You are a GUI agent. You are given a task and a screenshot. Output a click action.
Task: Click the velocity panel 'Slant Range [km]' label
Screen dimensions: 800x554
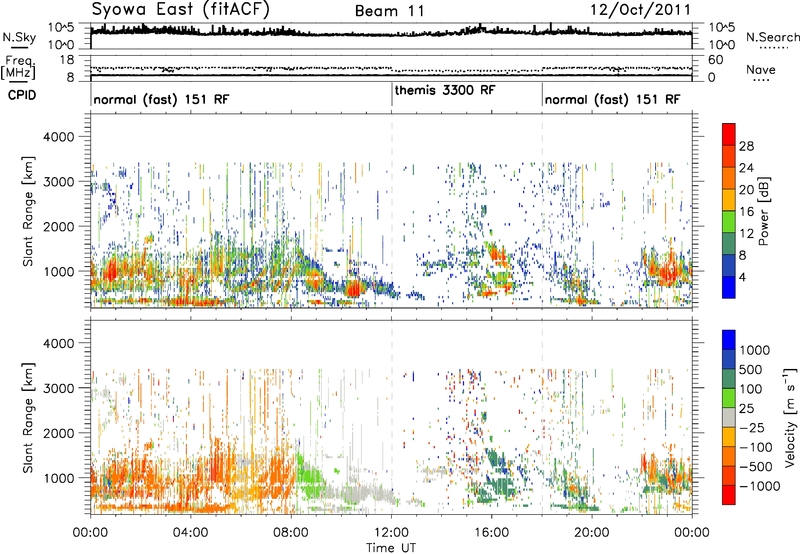click(29, 418)
